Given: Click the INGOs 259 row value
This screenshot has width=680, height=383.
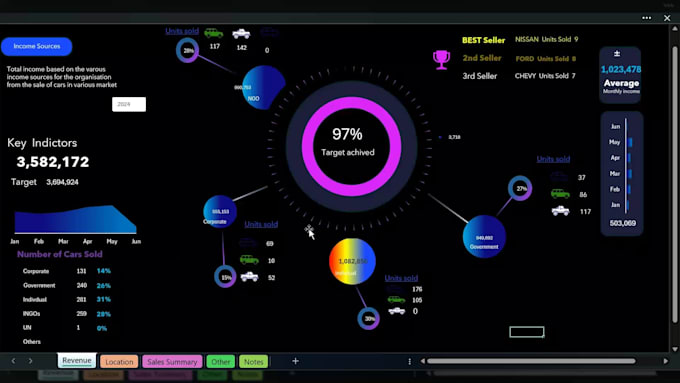Looking at the screenshot, I should click(81, 313).
